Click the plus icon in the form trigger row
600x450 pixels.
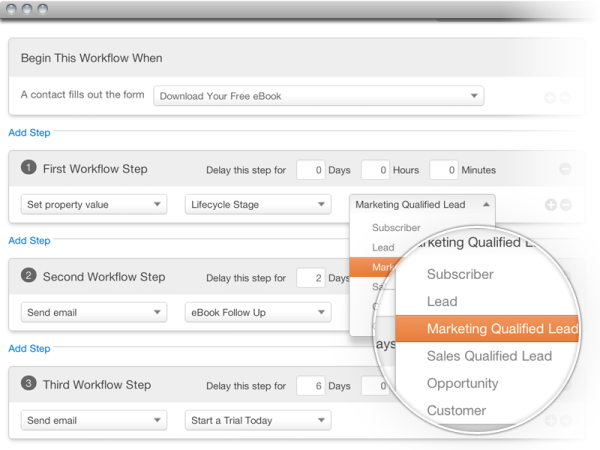point(549,98)
